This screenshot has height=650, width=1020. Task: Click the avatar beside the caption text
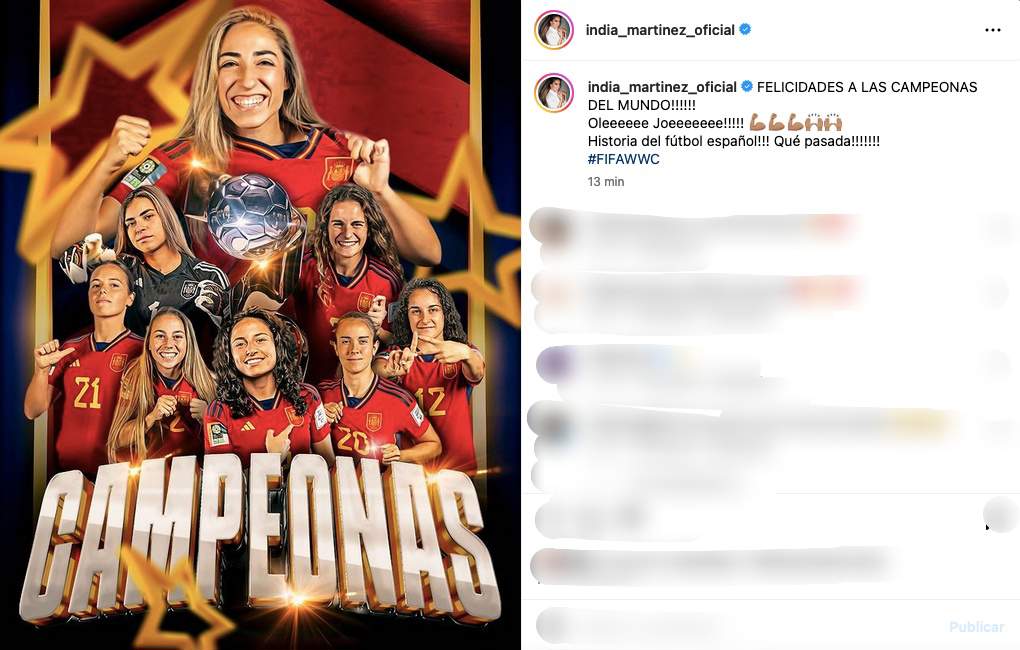[554, 92]
